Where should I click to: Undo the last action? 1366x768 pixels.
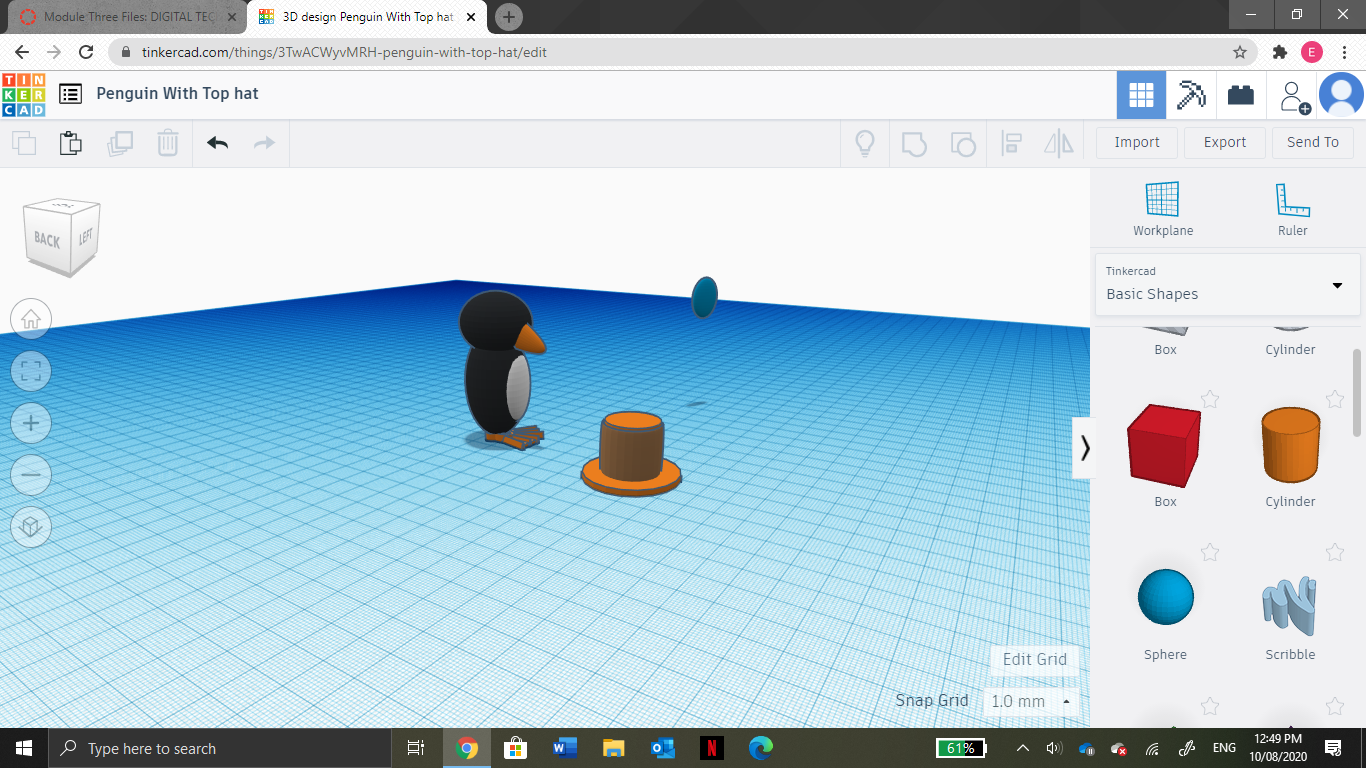tap(218, 143)
